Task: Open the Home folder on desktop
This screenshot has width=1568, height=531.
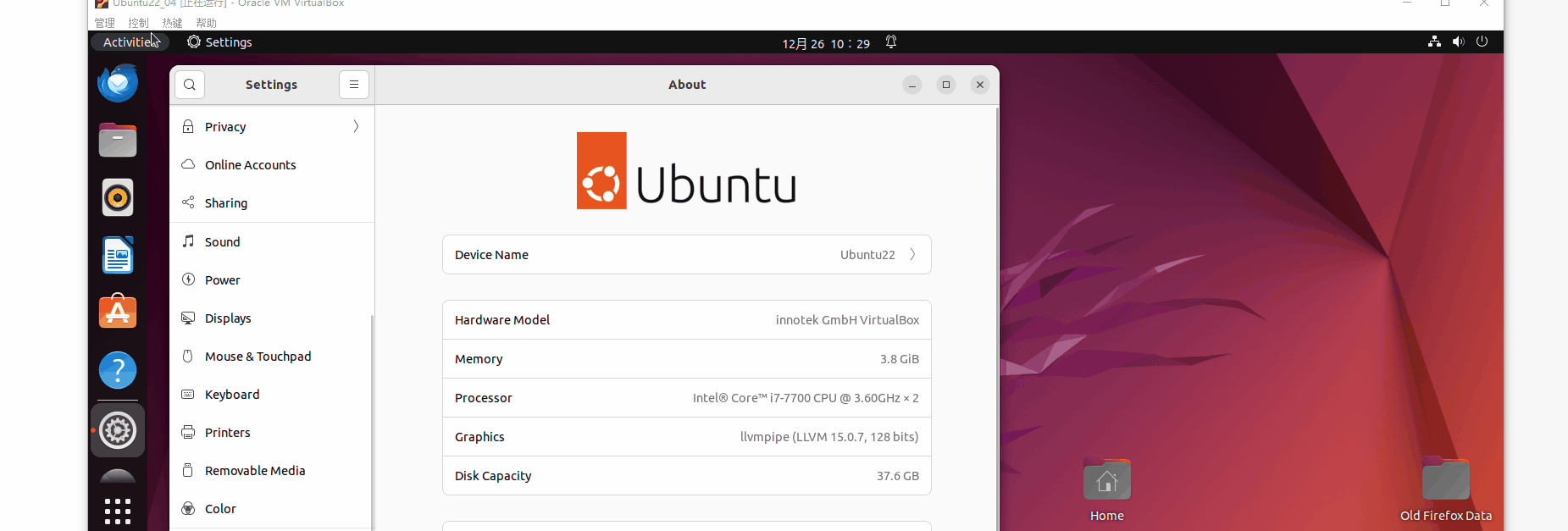Action: (x=1107, y=490)
